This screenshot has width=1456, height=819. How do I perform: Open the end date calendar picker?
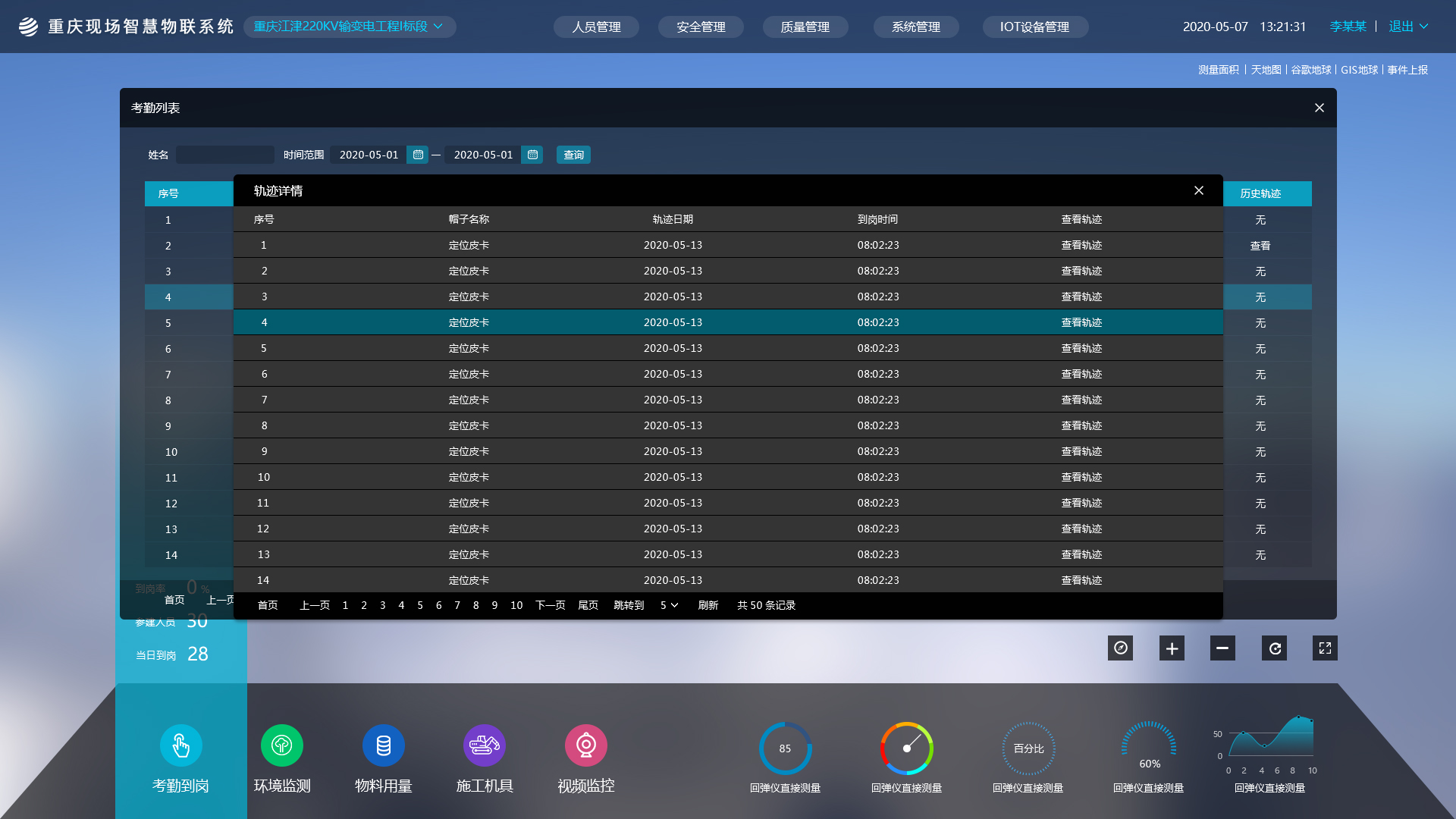pyautogui.click(x=532, y=155)
